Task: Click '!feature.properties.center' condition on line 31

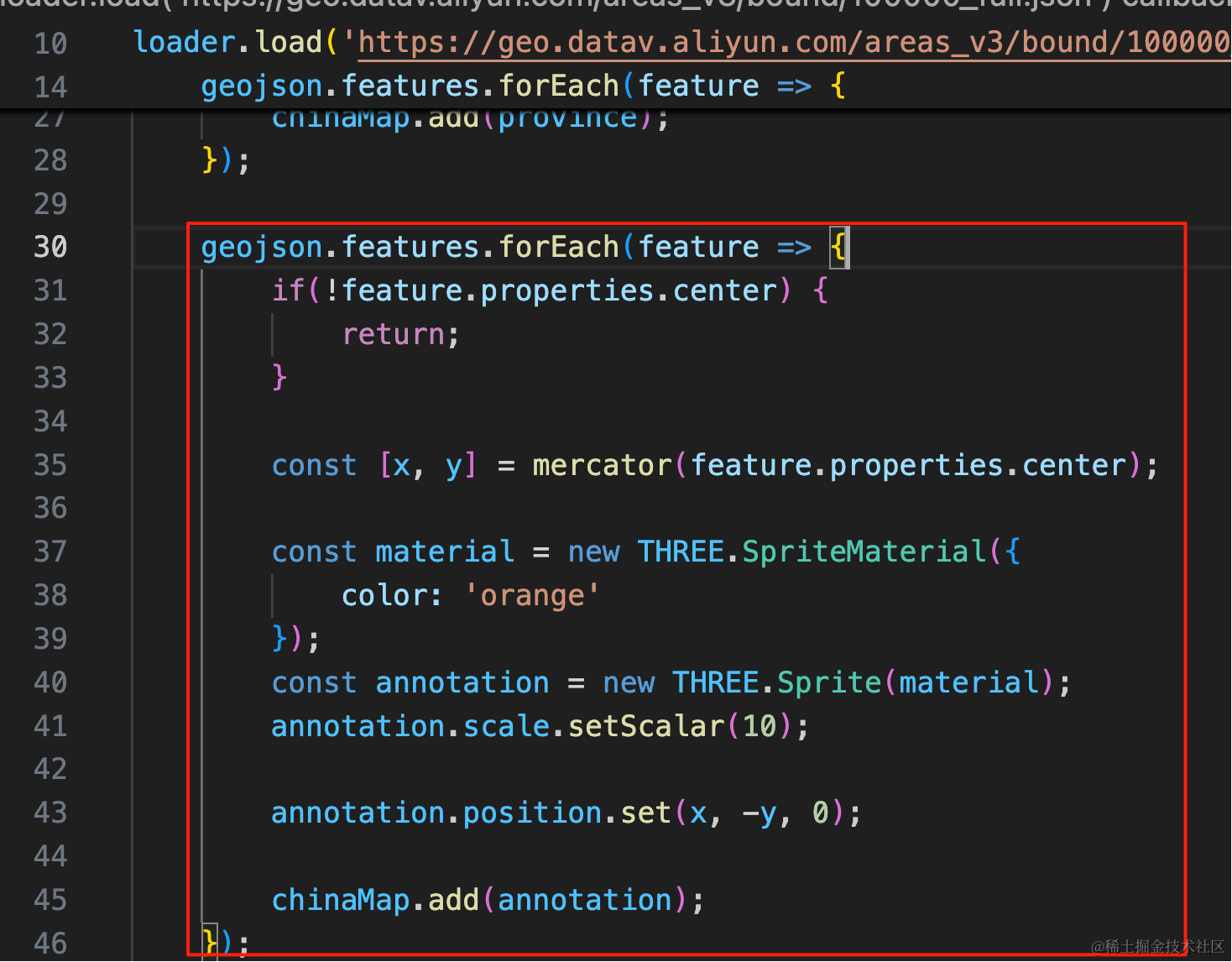Action: click(x=551, y=290)
